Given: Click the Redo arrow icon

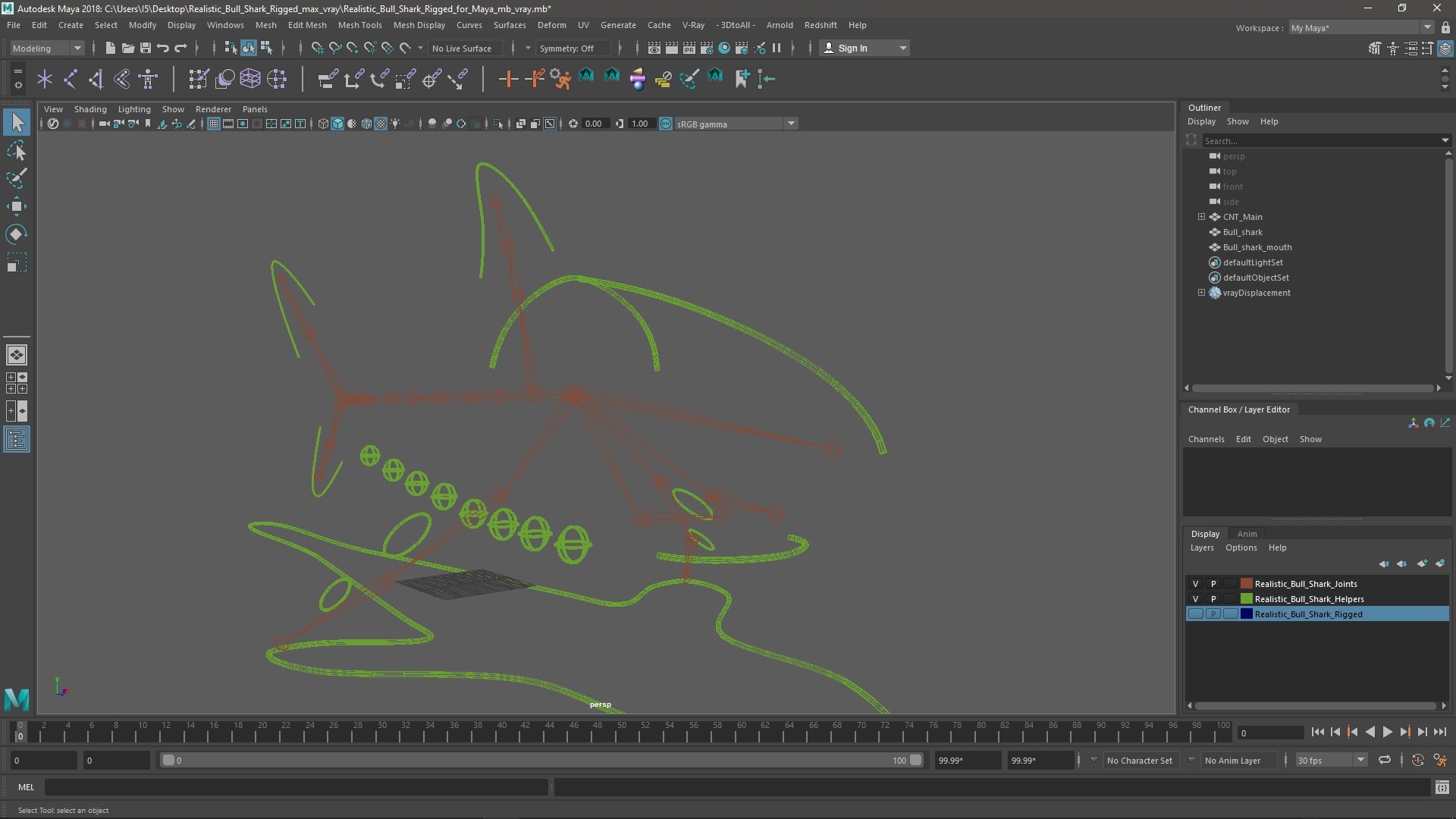Looking at the screenshot, I should pyautogui.click(x=180, y=48).
